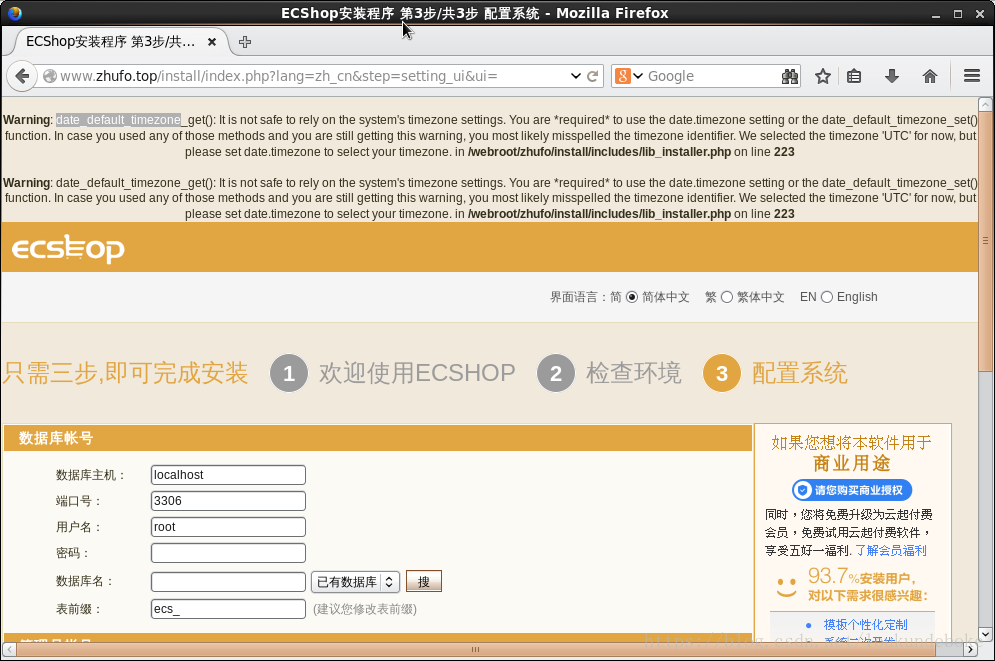This screenshot has height=661, width=995.
Task: Click the 表前缀 field with ecs_
Action: point(228,609)
